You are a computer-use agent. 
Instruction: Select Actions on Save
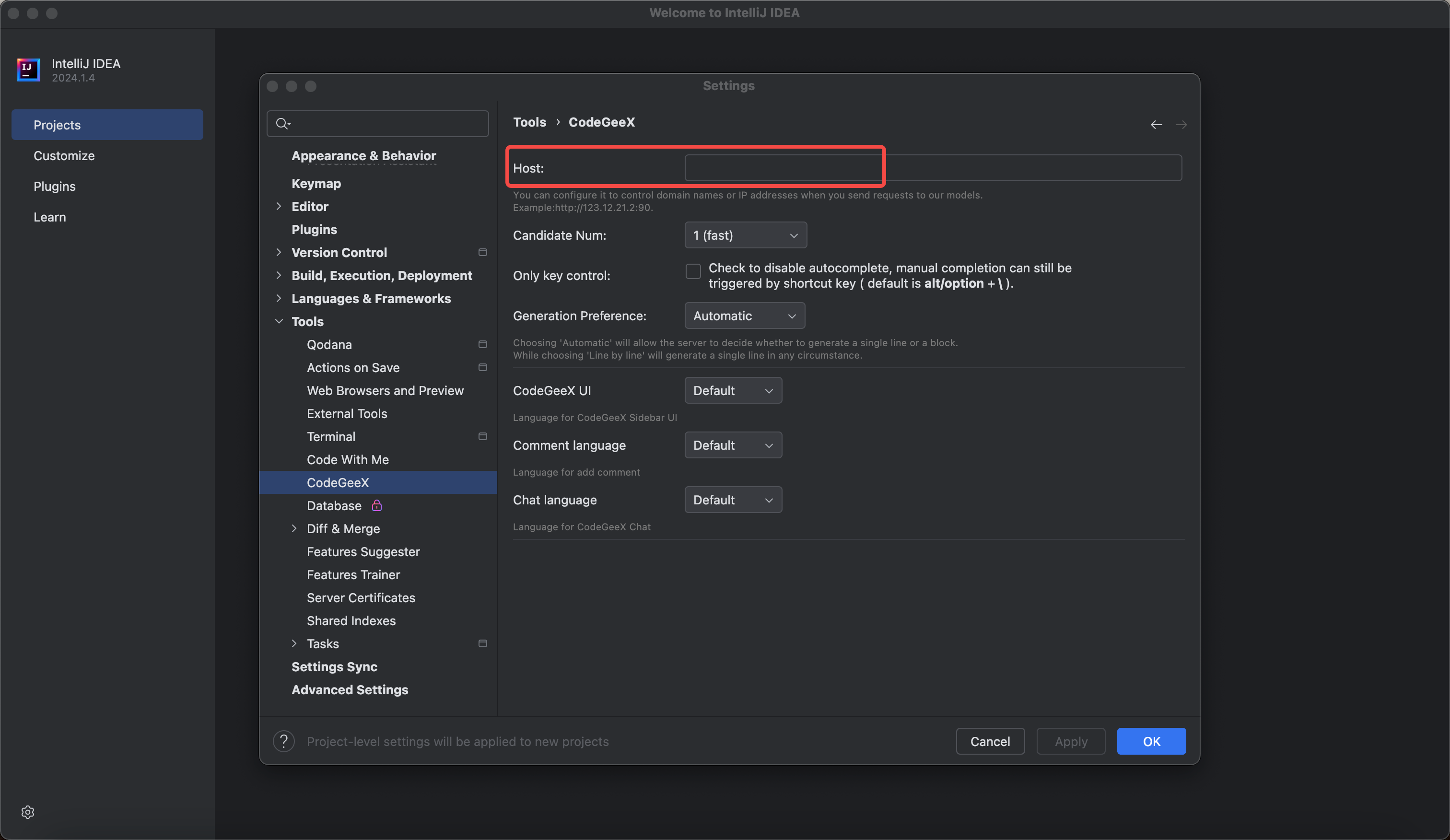353,367
